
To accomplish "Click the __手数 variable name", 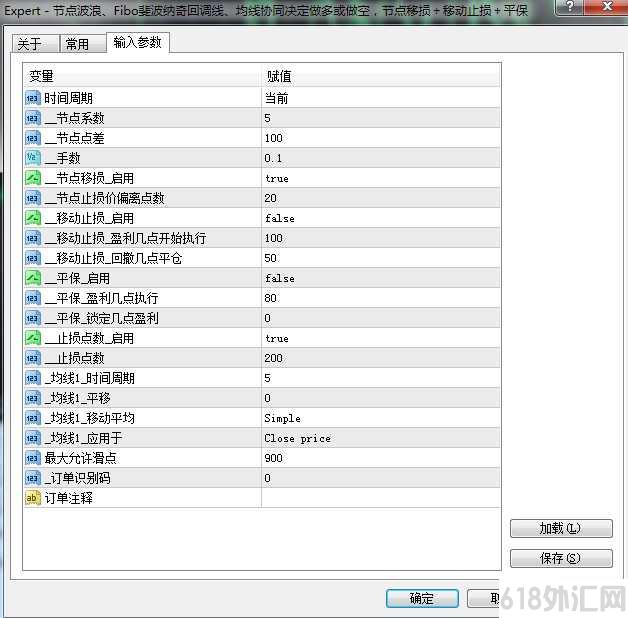I will pos(62,158).
